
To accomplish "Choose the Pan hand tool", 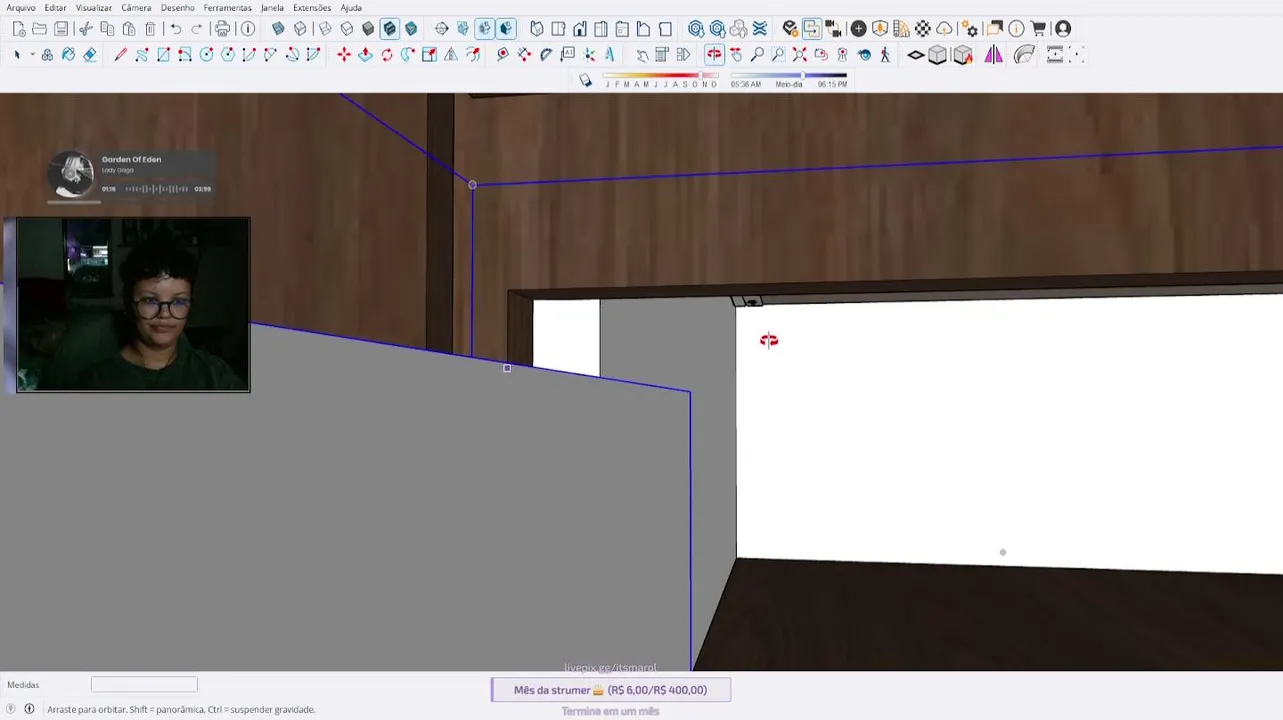I will pyautogui.click(x=736, y=55).
